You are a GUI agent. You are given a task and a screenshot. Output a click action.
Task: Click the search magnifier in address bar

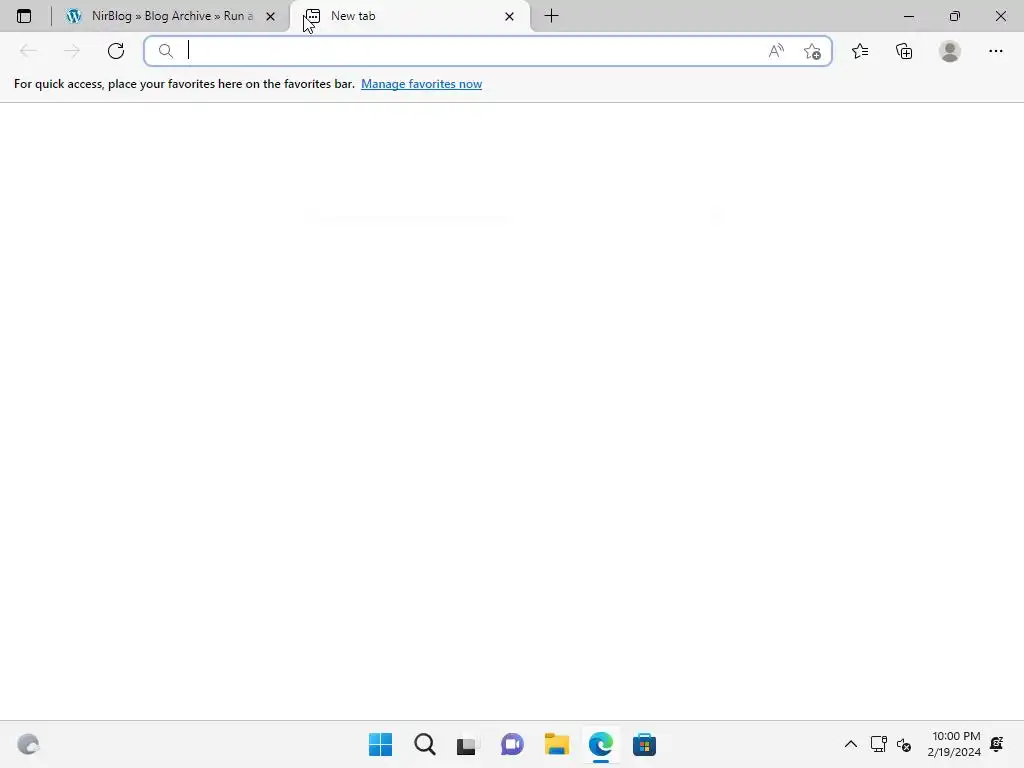(x=166, y=51)
